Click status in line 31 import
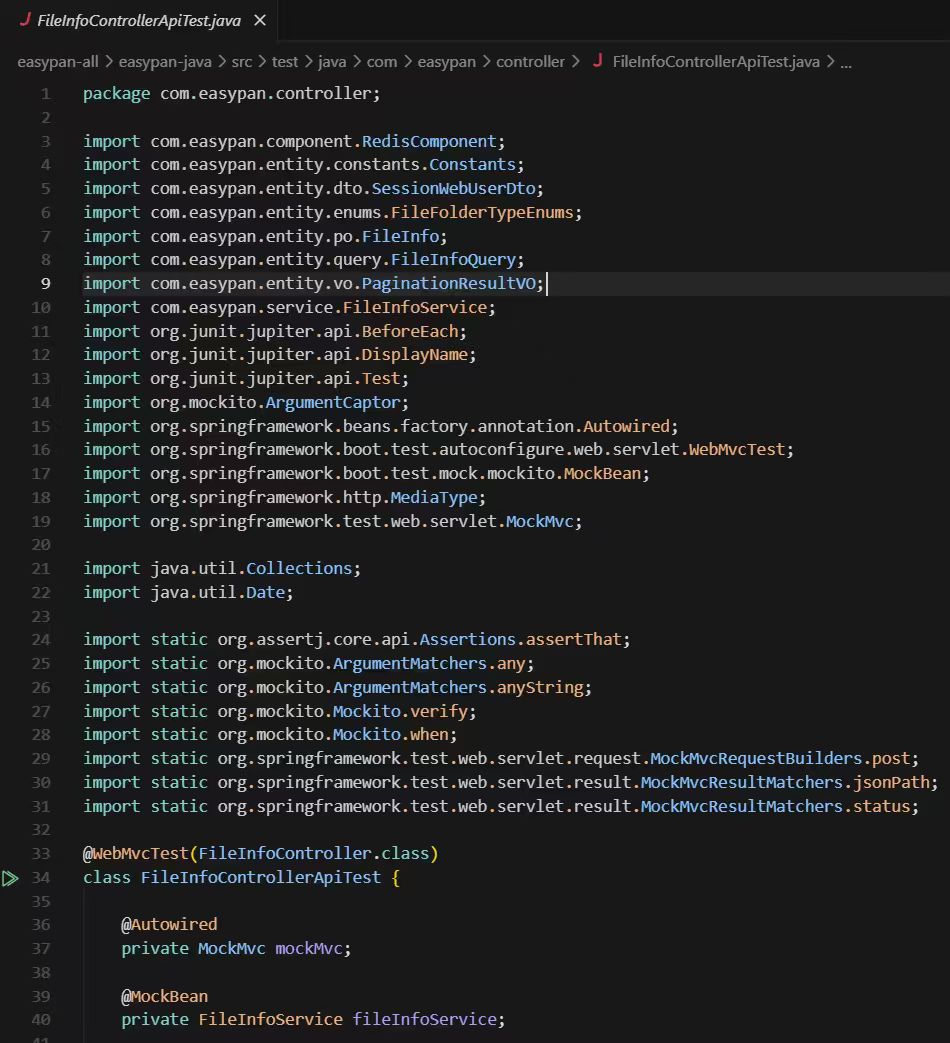 tap(881, 807)
